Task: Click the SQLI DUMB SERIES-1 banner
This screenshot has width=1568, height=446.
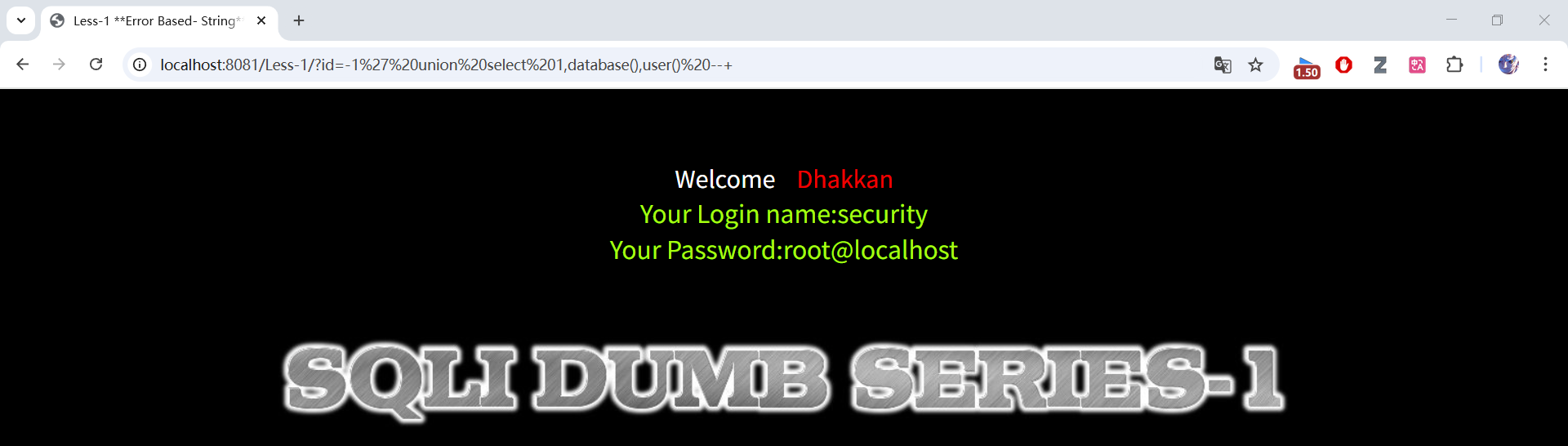Action: coord(784,380)
